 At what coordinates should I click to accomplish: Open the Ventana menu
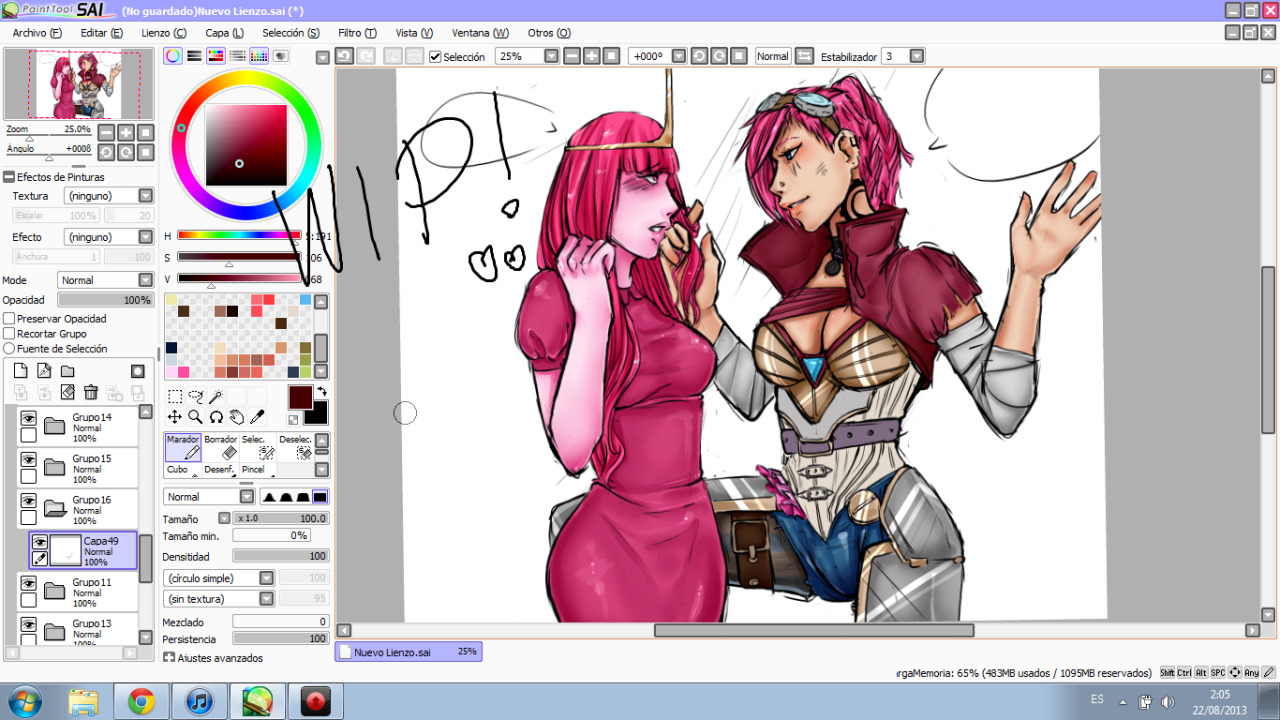[480, 33]
